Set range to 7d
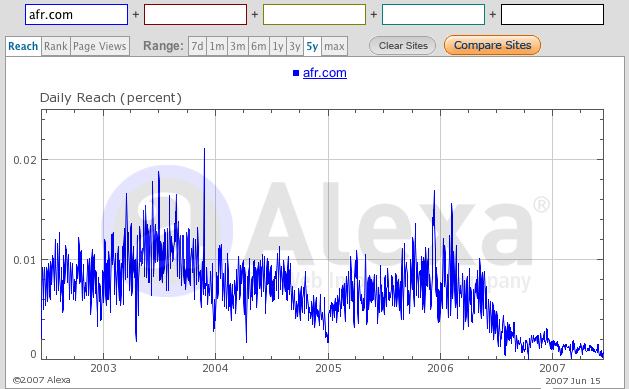 (197, 47)
